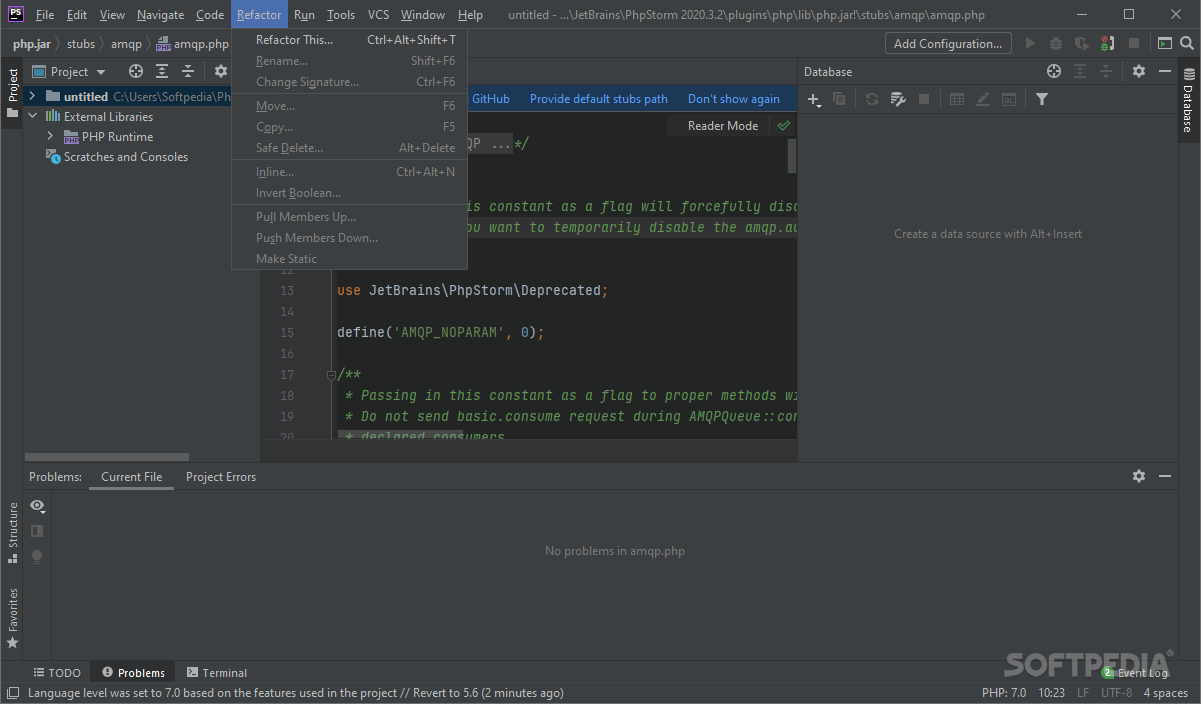Open Project panel settings gear
Screen dimensions: 1201x704
(x=221, y=71)
